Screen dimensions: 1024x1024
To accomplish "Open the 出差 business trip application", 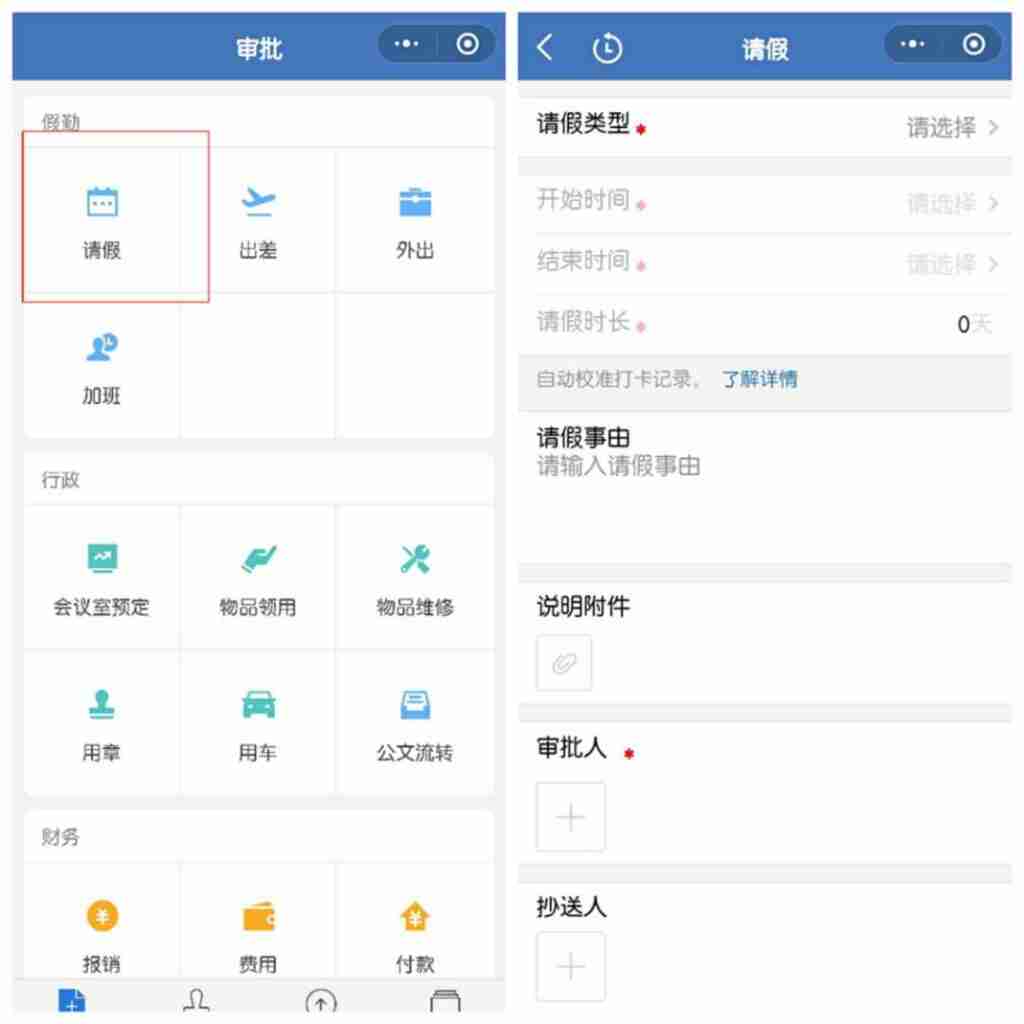I will (x=258, y=220).
